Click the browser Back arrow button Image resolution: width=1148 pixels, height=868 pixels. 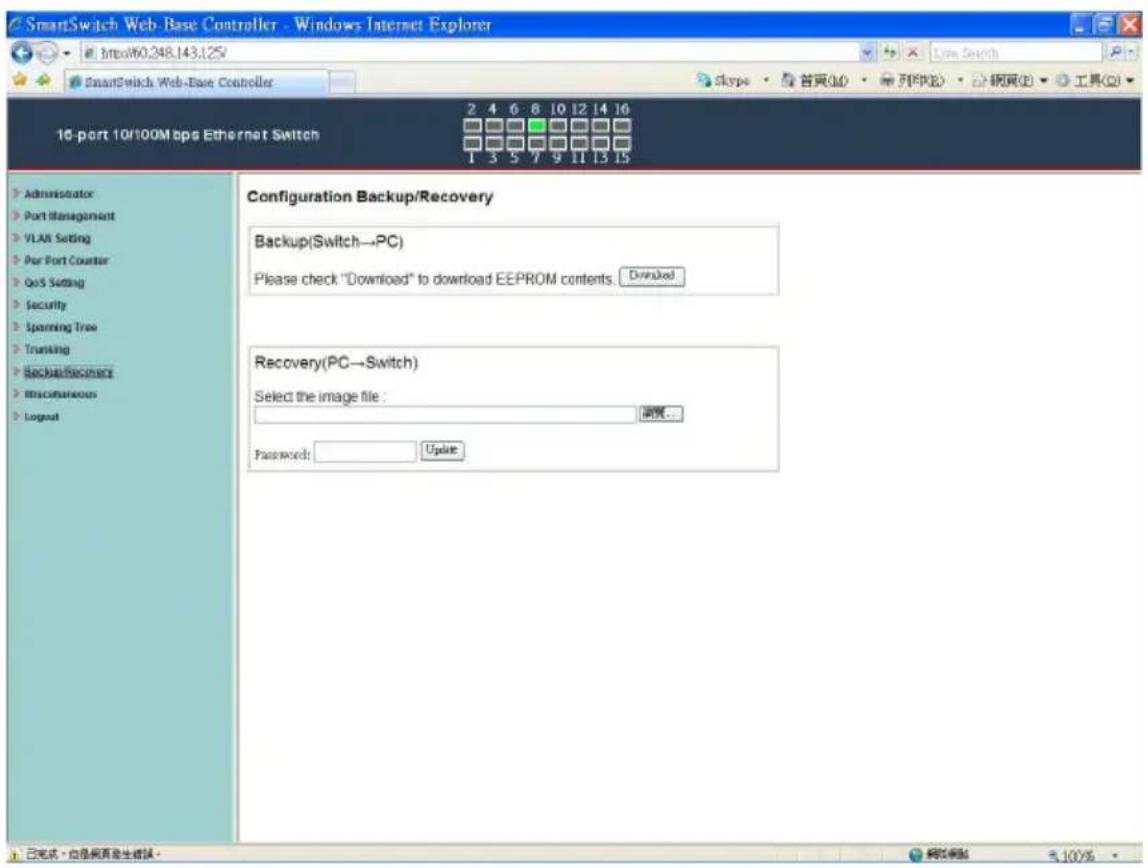(x=21, y=53)
